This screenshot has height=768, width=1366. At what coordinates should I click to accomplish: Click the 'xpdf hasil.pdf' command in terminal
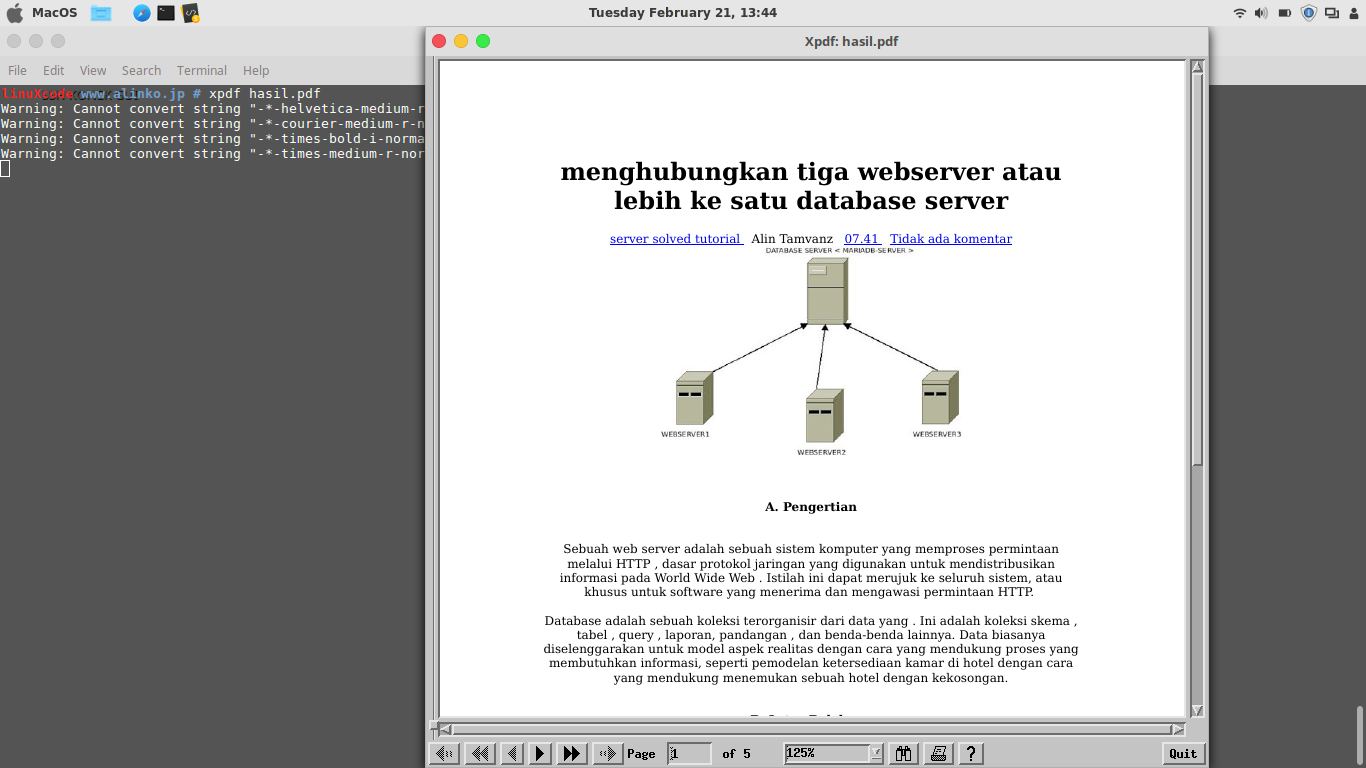[x=265, y=94]
